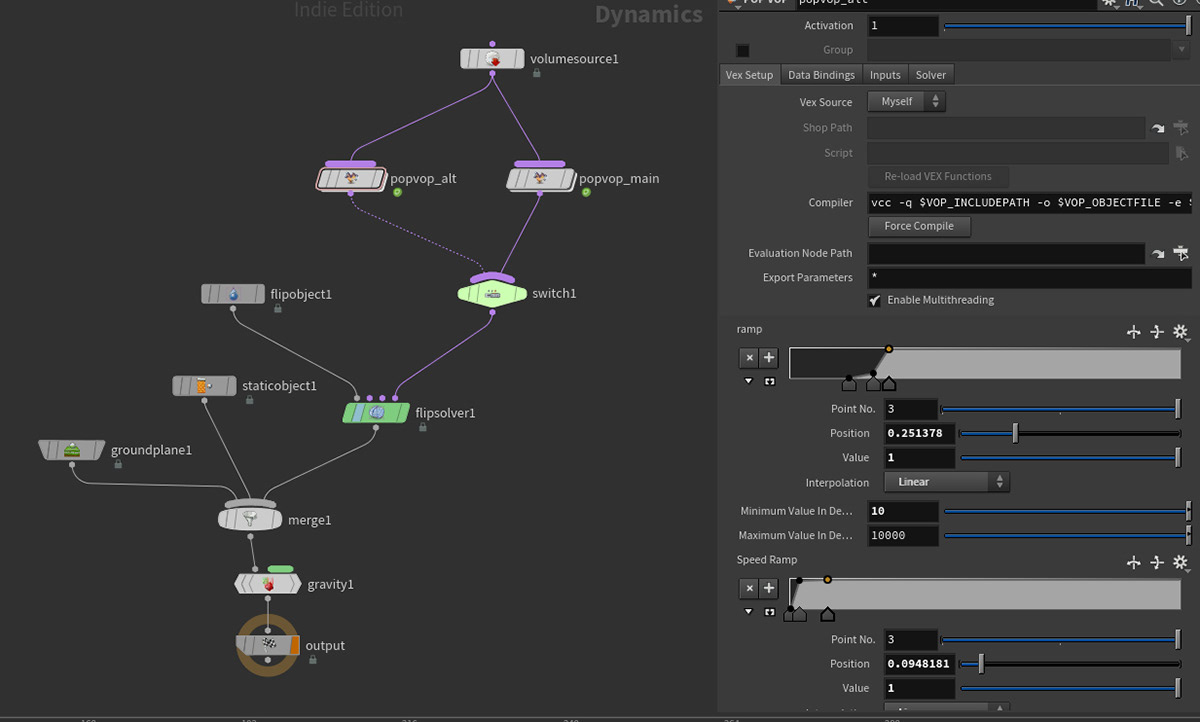This screenshot has width=1200, height=722.
Task: Switch to the Data Bindings tab
Action: pyautogui.click(x=821, y=75)
